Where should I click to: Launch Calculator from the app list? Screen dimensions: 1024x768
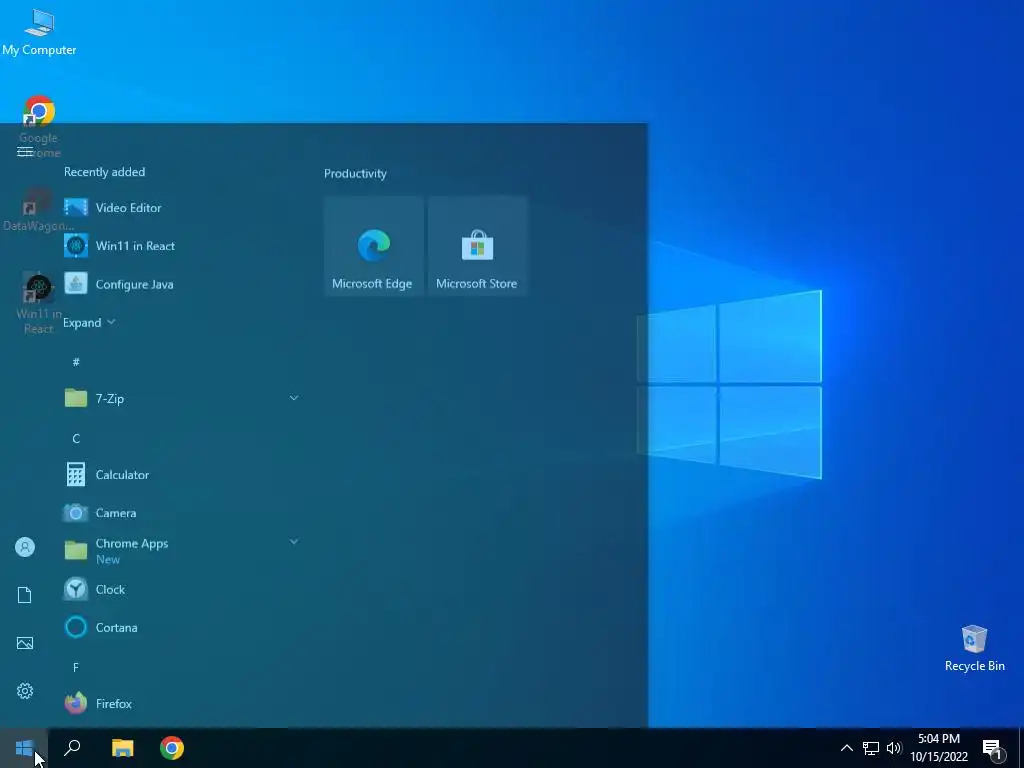[x=182, y=475]
